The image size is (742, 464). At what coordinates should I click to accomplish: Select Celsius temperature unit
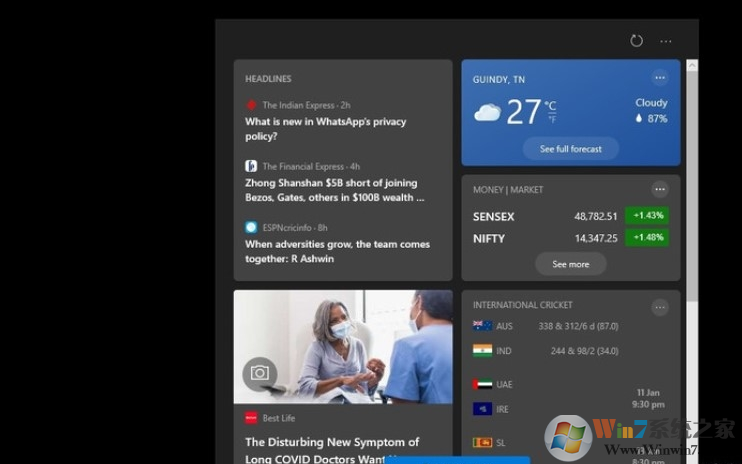551,105
